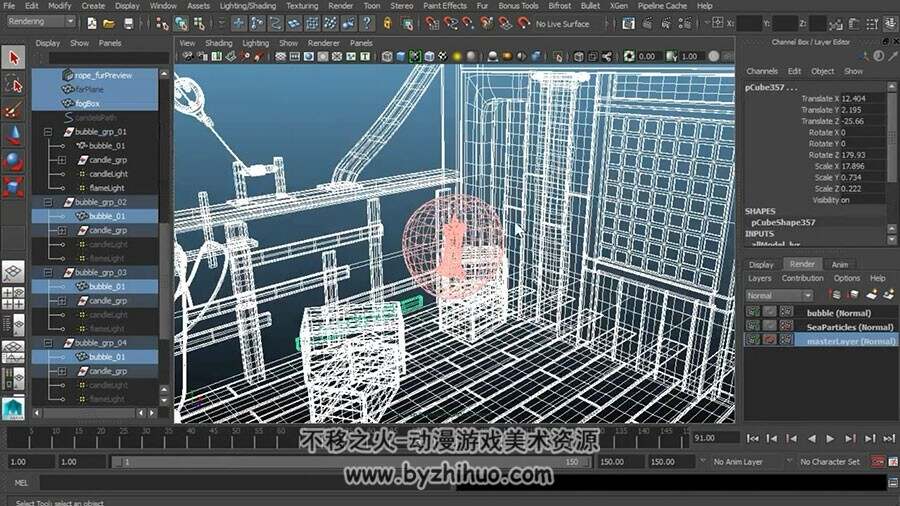Go to end of playback range
900x506 pixels.
[890, 438]
